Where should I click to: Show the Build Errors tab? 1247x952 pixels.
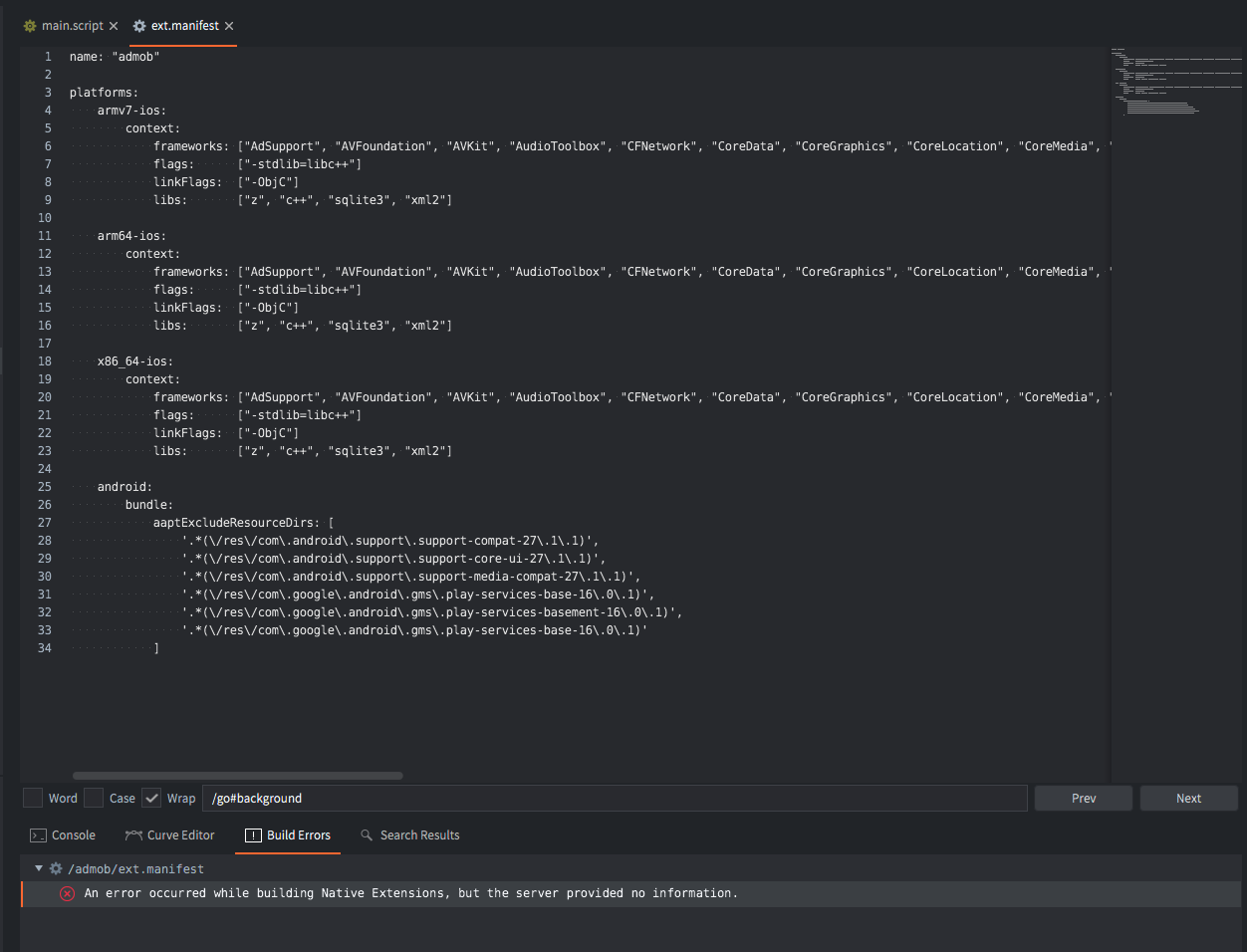(x=288, y=835)
